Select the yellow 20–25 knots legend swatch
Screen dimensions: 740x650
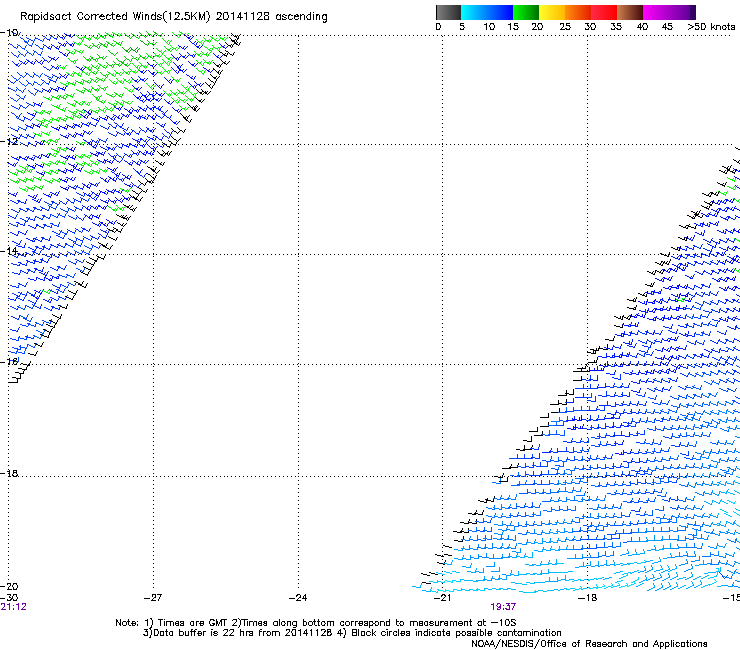552,12
